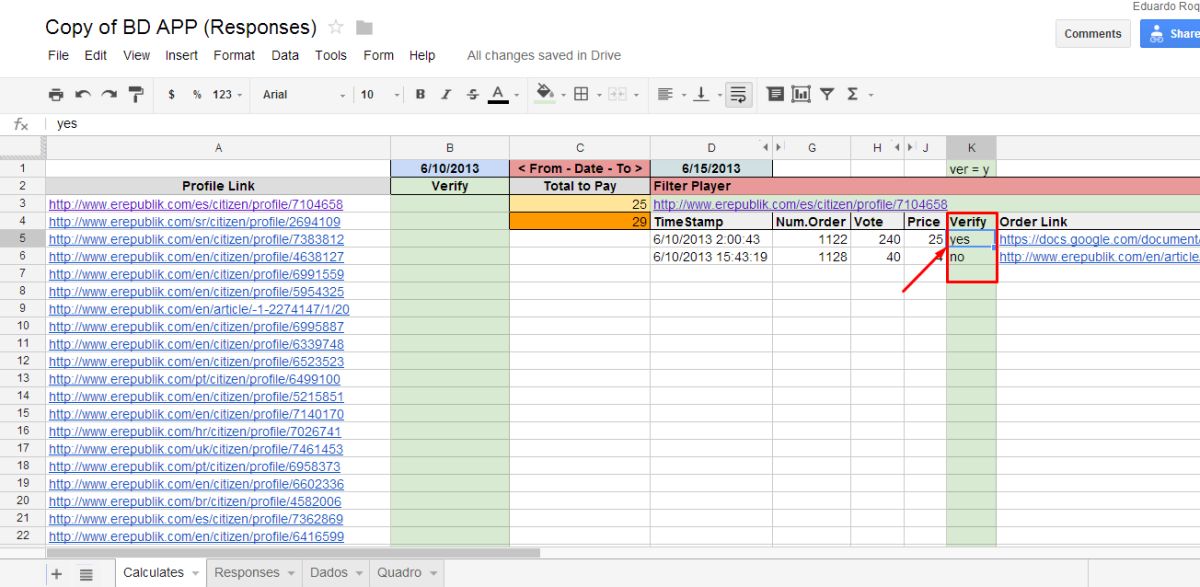Screen dimensions: 1200x587
Task: Open the View menu
Action: 136,55
